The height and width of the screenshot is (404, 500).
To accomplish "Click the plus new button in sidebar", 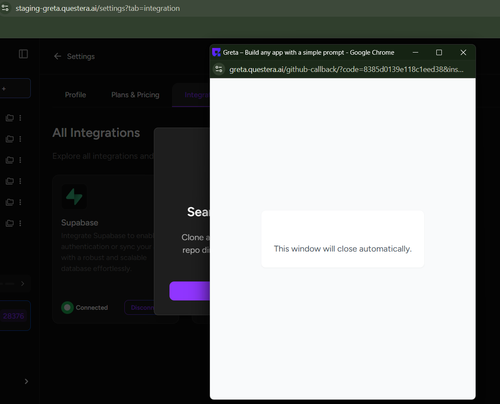I will coord(15,88).
